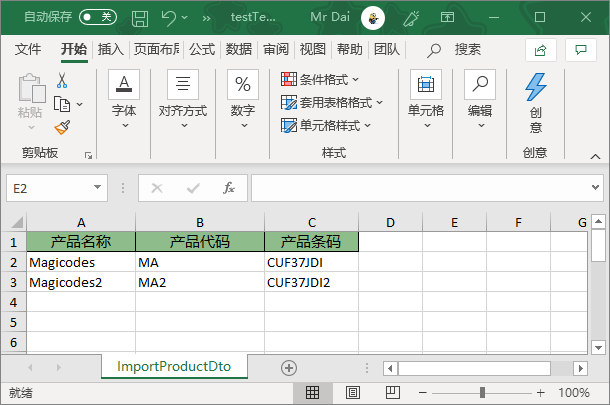Open the 插入 ribbon tab

click(x=111, y=49)
